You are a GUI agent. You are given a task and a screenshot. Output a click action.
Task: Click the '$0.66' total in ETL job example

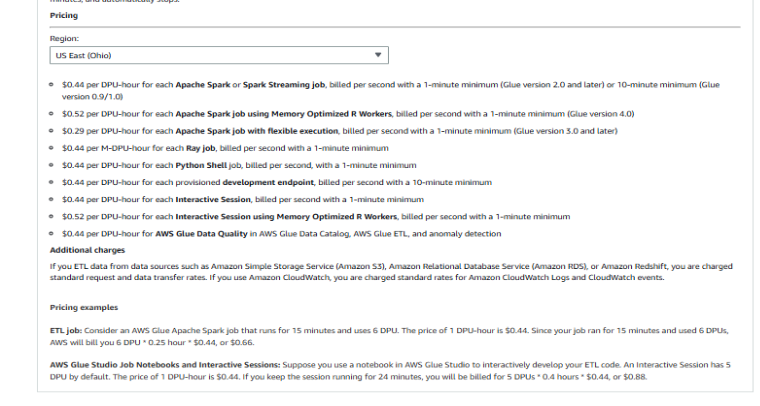243,343
